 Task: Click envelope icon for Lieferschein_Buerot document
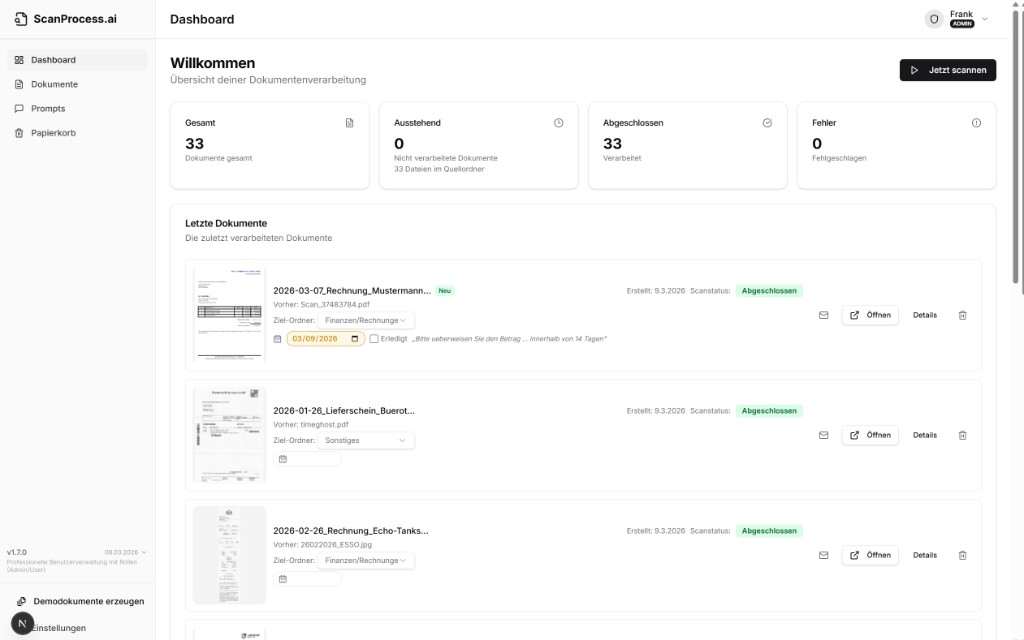coord(824,435)
